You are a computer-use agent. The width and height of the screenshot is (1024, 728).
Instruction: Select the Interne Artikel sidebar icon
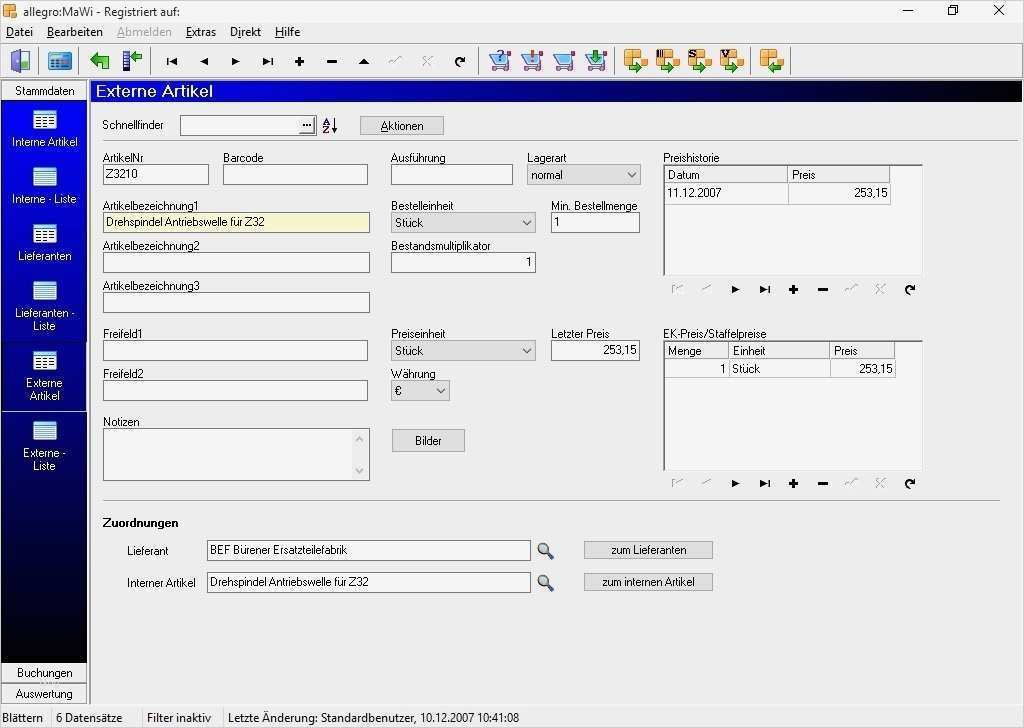click(44, 128)
